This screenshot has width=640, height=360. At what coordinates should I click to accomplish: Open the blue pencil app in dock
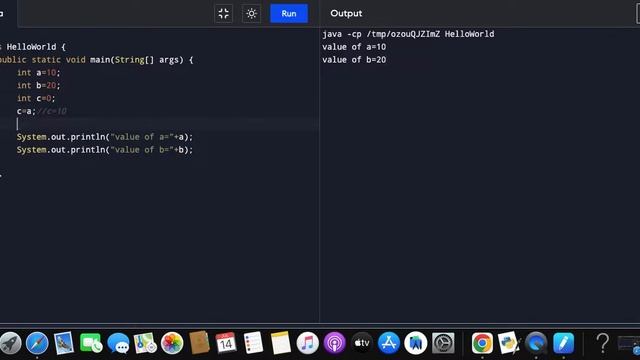click(563, 343)
